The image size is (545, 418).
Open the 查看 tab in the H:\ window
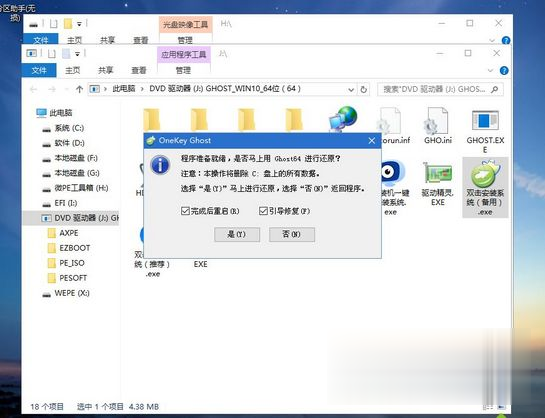(140, 40)
